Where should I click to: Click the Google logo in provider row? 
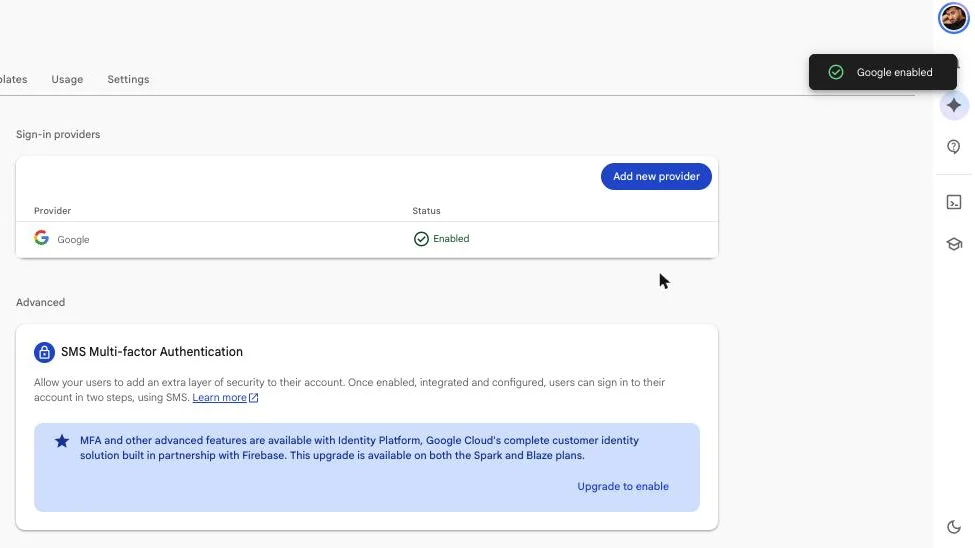(42, 238)
